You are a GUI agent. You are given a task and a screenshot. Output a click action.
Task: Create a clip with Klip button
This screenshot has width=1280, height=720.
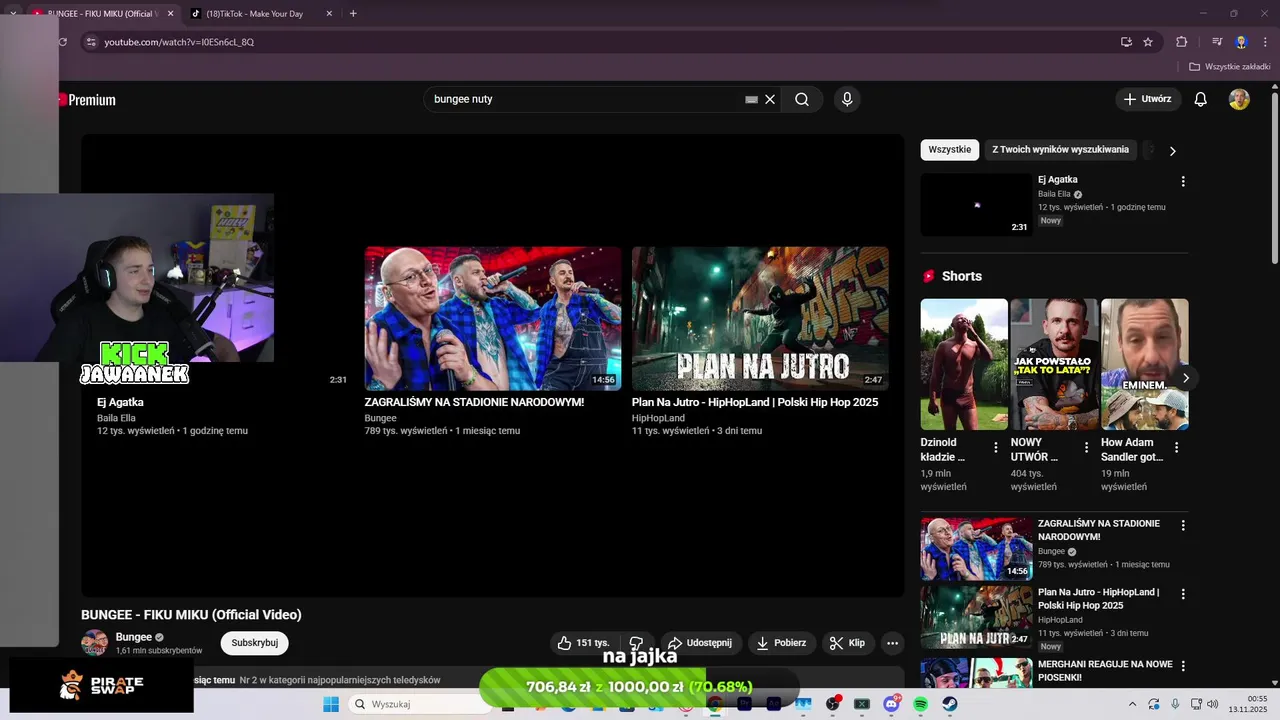tap(848, 643)
